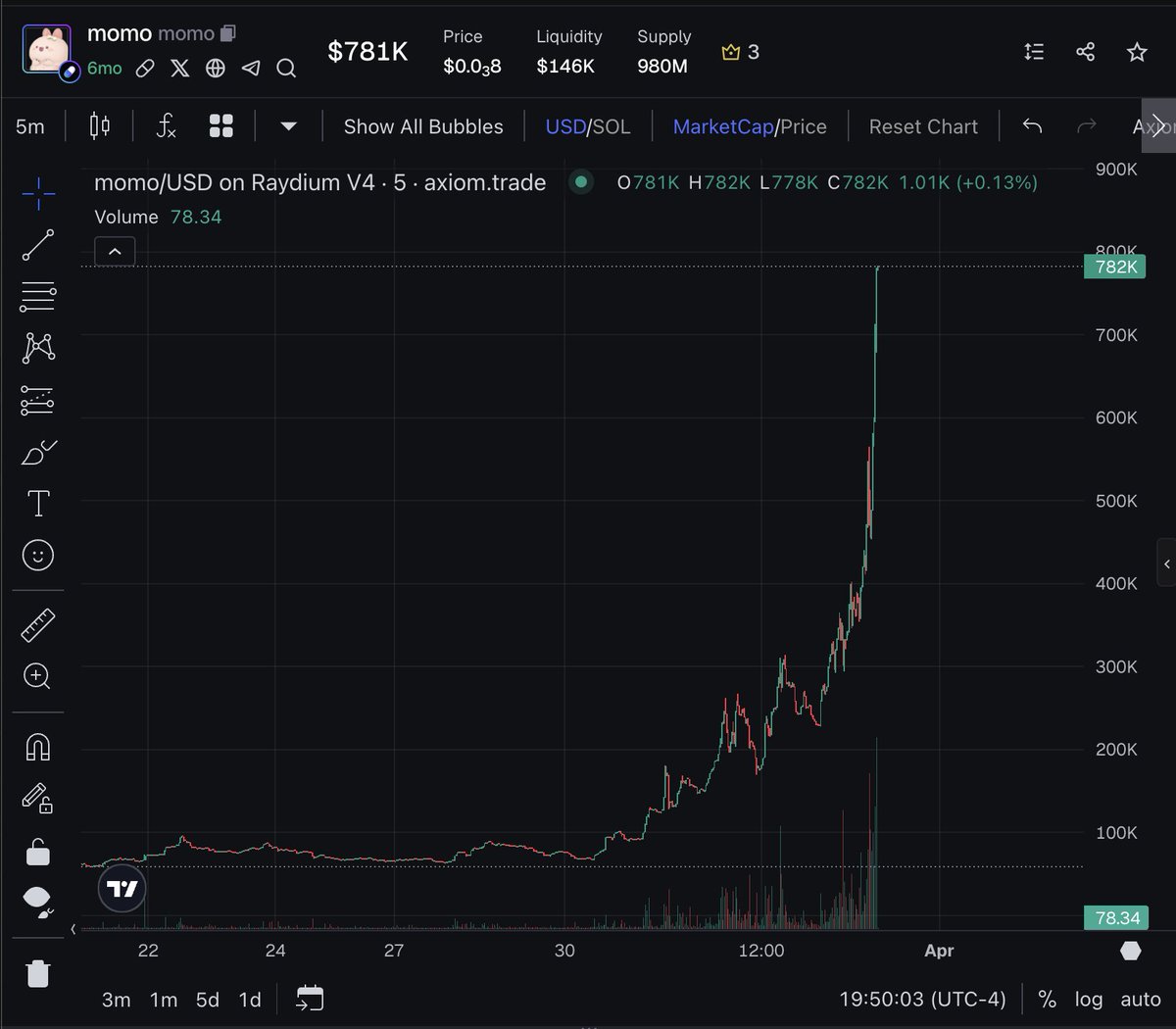Open the emoji icons tool
This screenshot has width=1176, height=1029.
pos(38,556)
